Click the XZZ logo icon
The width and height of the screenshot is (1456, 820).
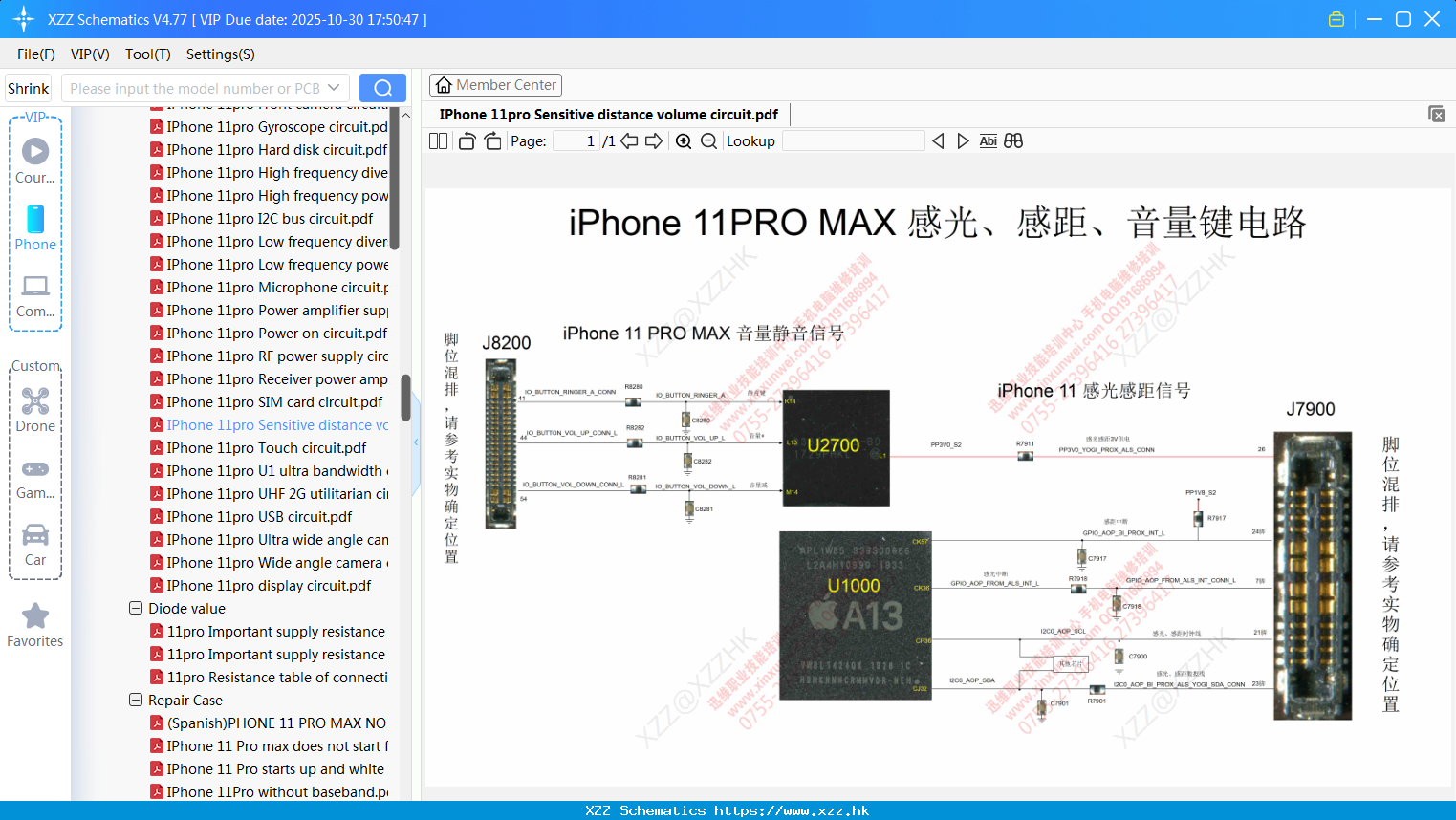[24, 19]
